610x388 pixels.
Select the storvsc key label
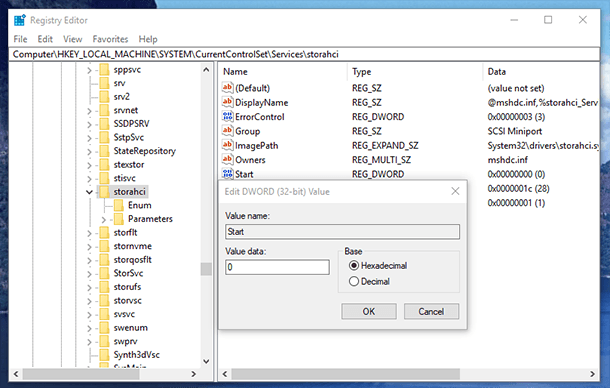coord(128,300)
